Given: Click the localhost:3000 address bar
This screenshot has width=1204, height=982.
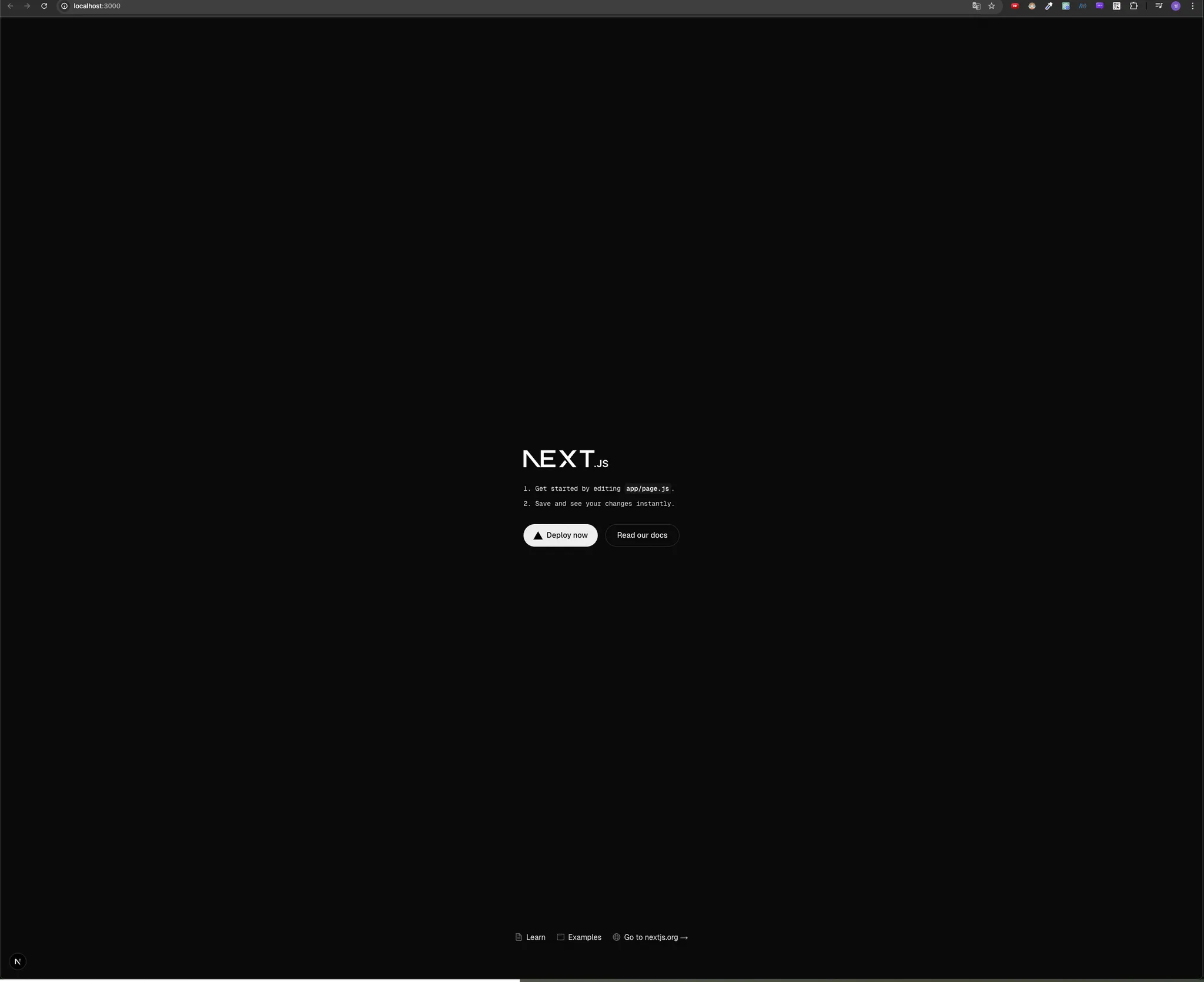Looking at the screenshot, I should click(x=97, y=6).
